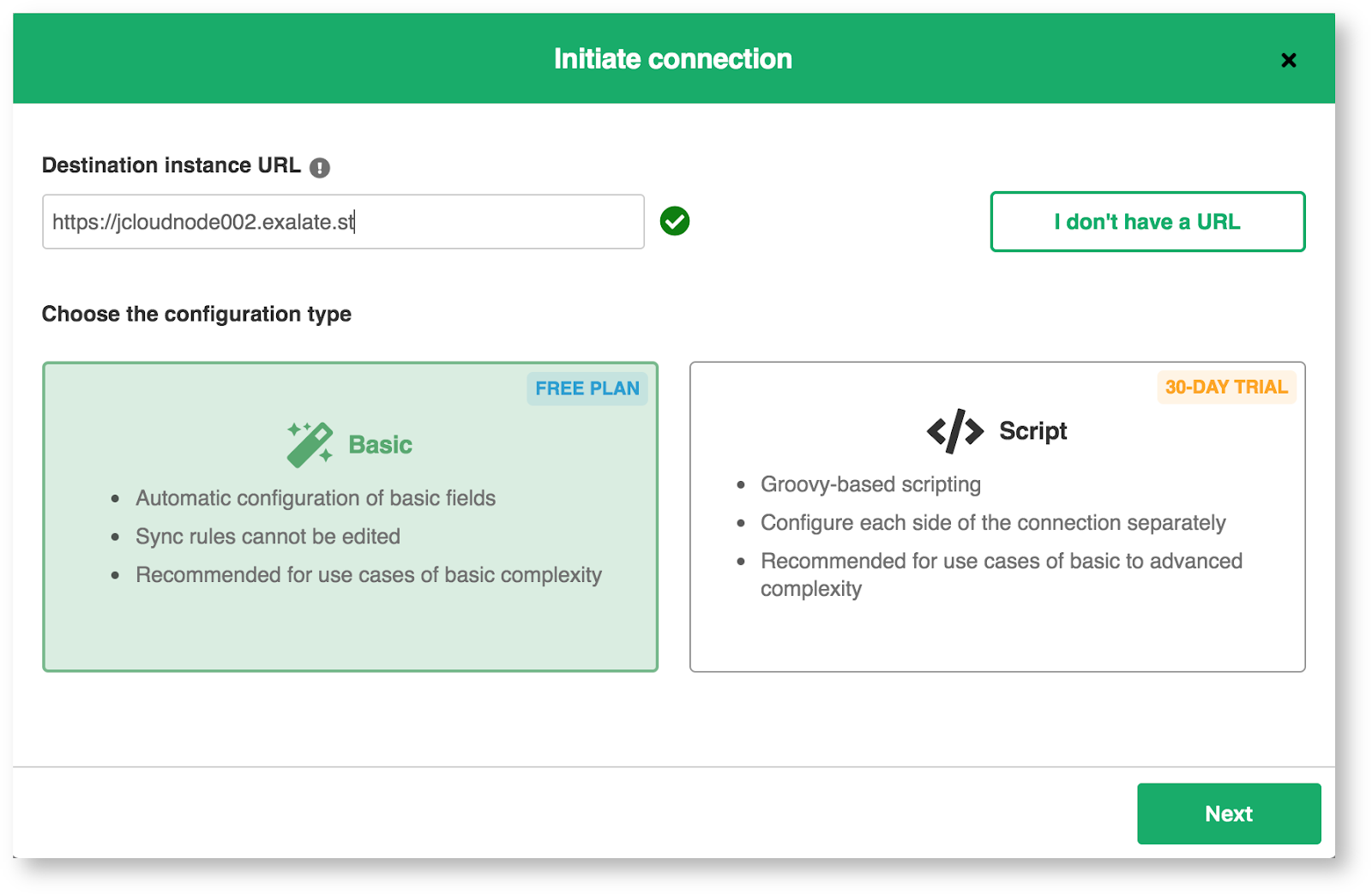The width and height of the screenshot is (1372, 895).
Task: Click the 30-DAY TRIAL badge
Action: (x=1226, y=387)
